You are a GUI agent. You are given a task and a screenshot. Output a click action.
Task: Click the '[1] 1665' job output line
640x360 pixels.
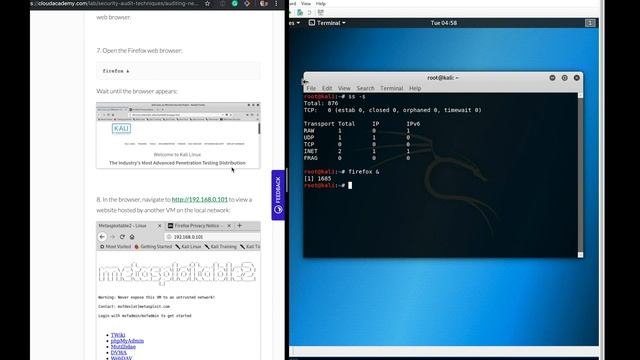coord(318,178)
